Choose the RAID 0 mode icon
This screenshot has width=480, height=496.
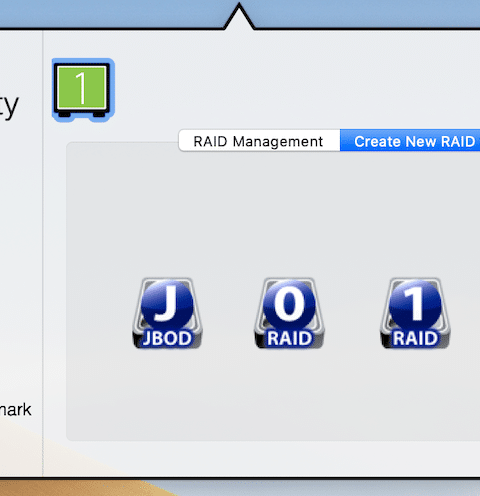(x=289, y=313)
